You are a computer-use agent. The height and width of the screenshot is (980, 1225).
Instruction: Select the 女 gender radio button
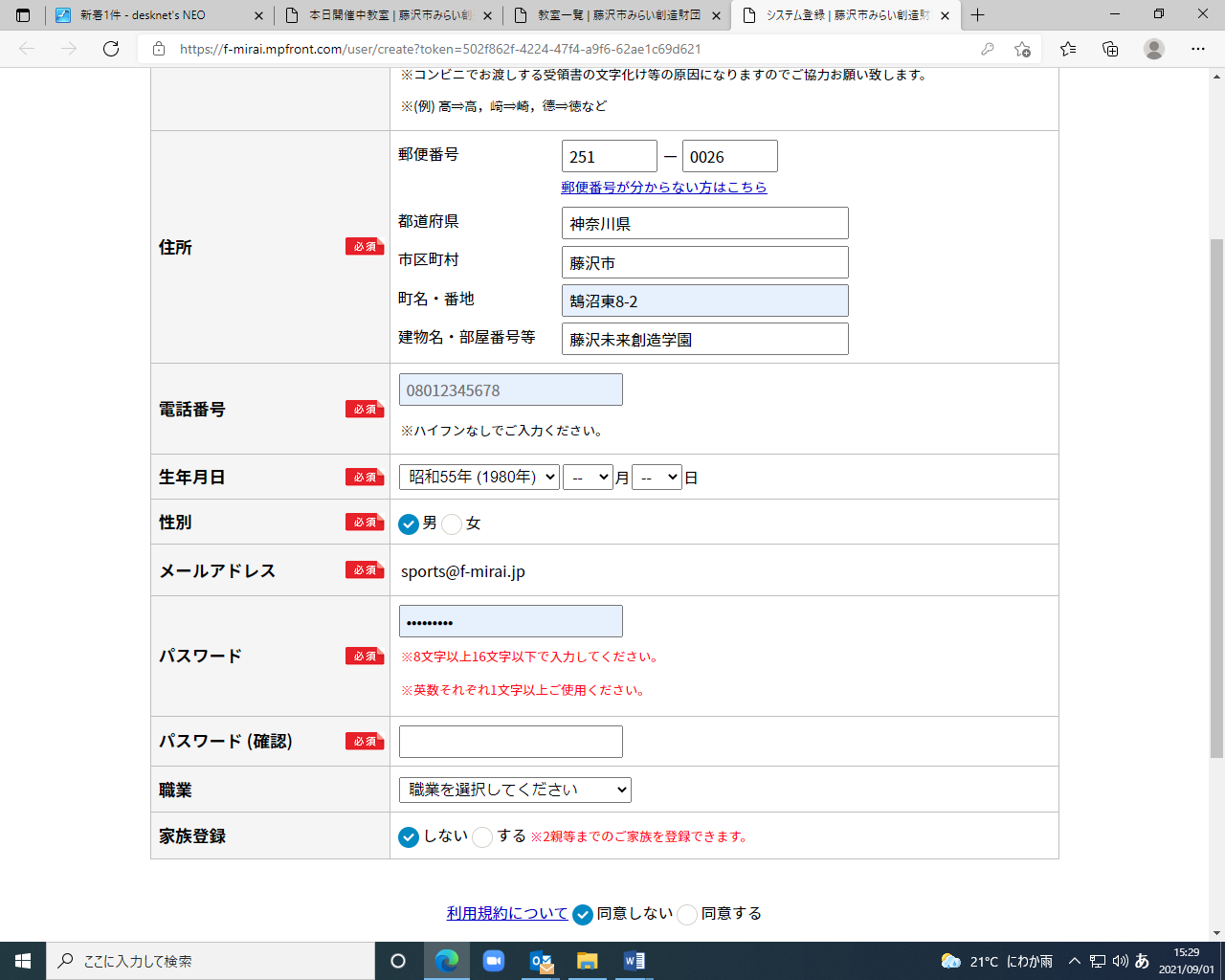pos(453,523)
